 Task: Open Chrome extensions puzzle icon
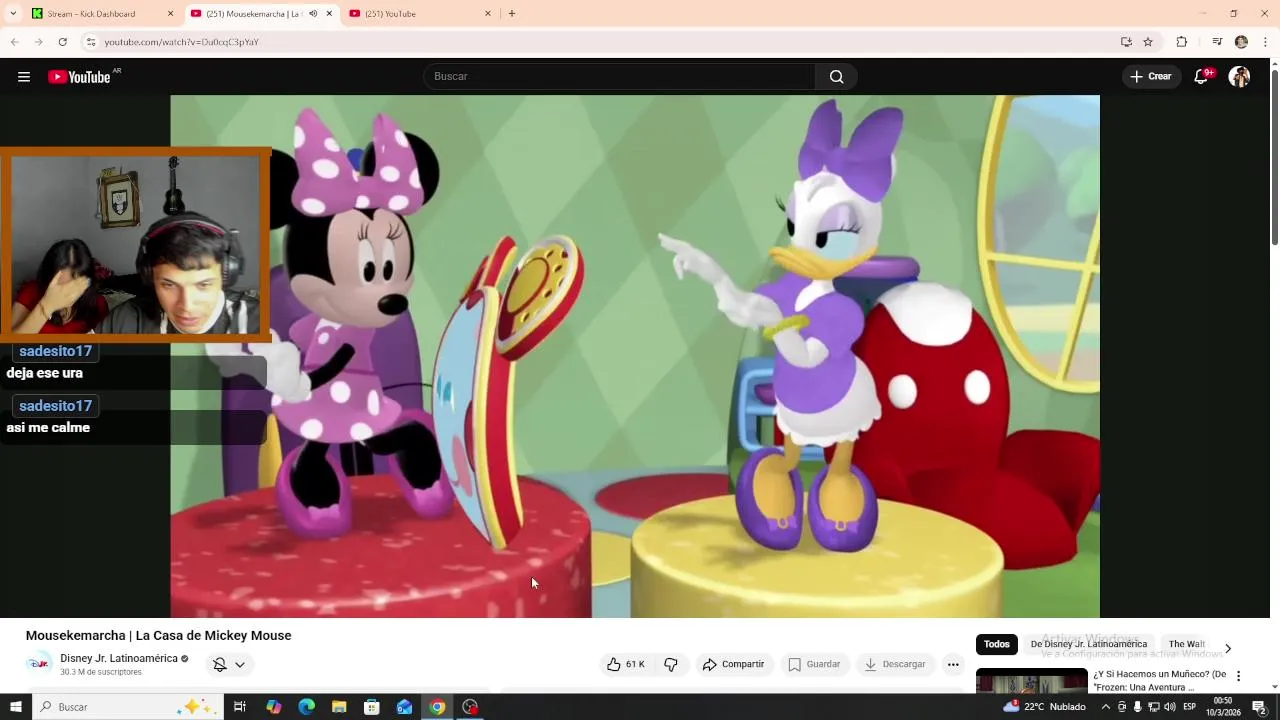1182,42
